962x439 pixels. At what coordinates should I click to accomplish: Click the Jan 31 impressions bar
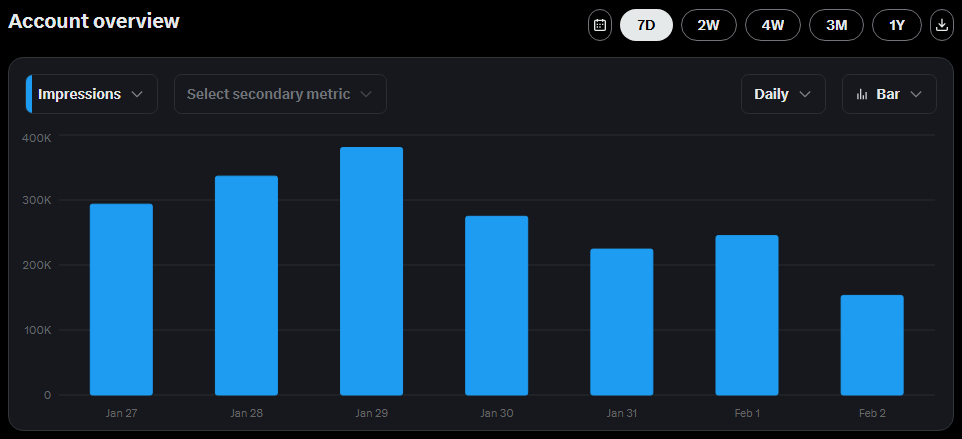621,322
